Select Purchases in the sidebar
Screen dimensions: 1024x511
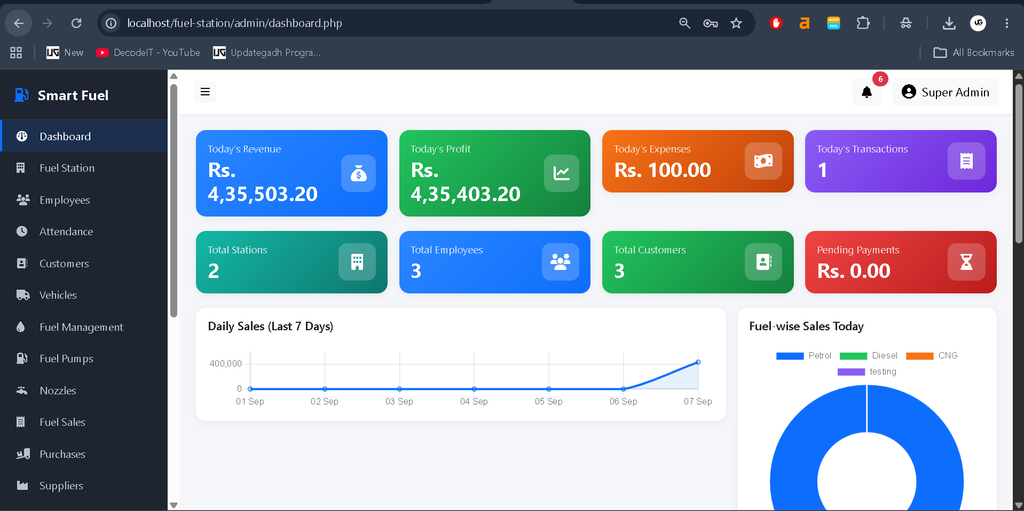[84, 453]
